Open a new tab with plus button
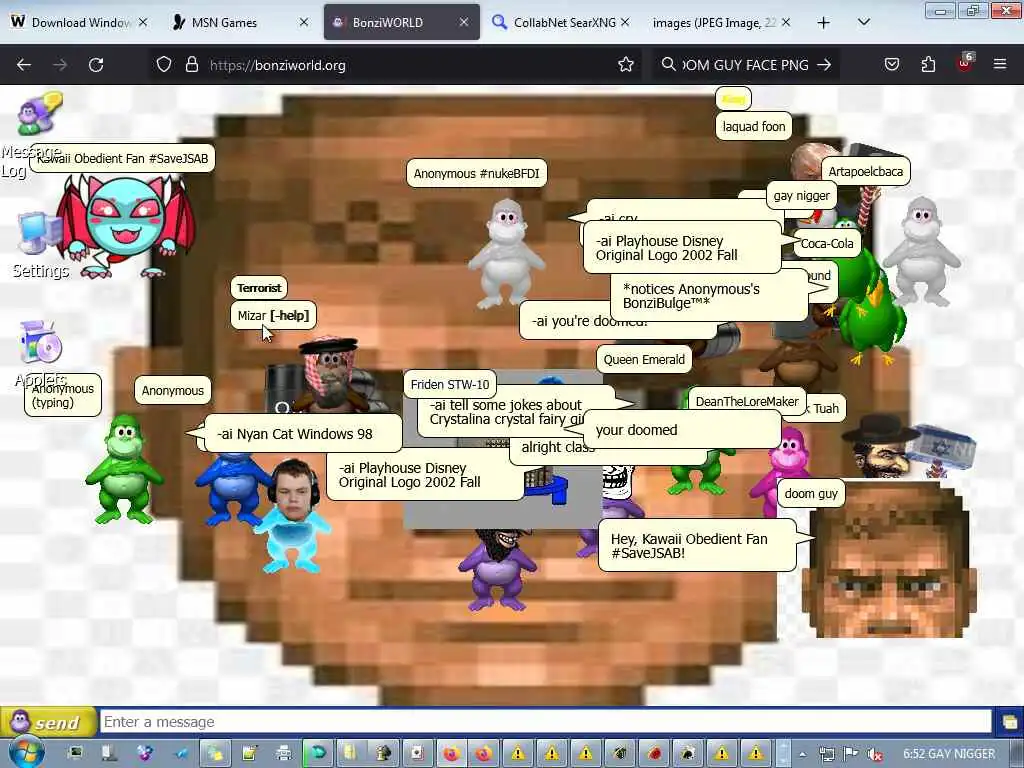The image size is (1024, 768). click(x=824, y=23)
